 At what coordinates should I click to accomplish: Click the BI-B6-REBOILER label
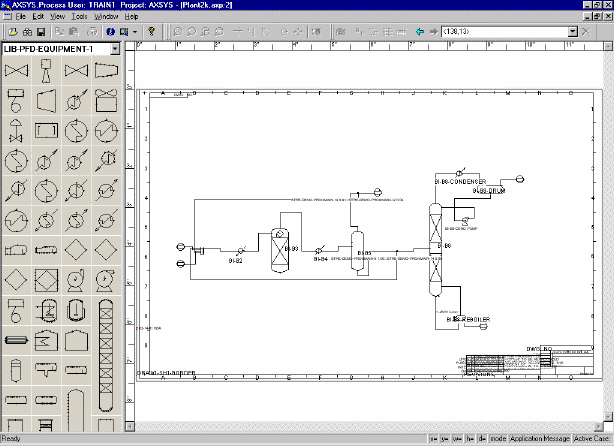click(x=468, y=320)
